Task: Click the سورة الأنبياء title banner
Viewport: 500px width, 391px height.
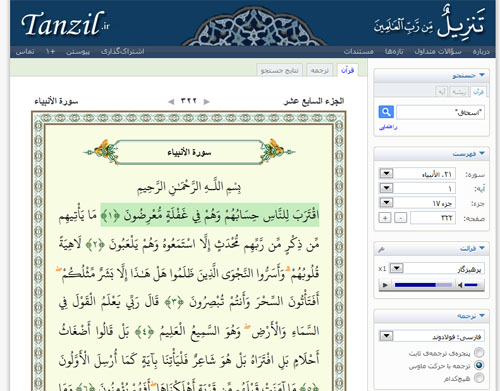Action: (x=189, y=152)
